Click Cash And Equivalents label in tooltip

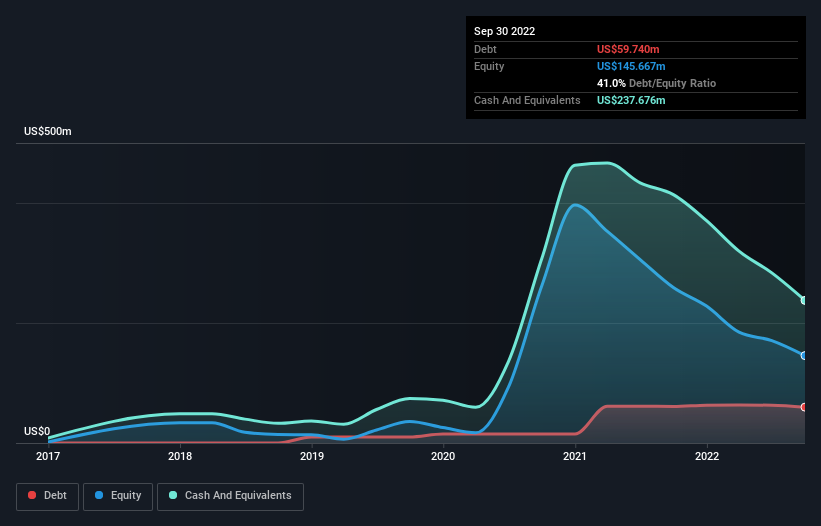pyautogui.click(x=527, y=100)
